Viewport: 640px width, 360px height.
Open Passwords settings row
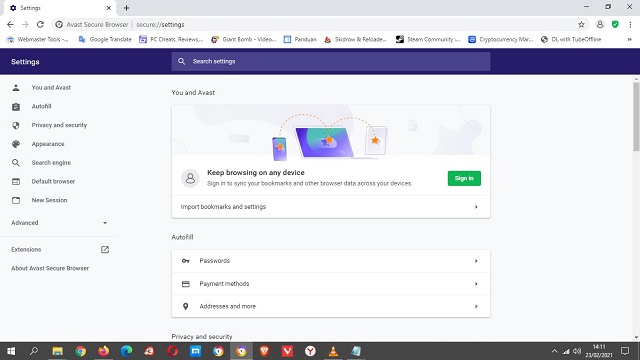pos(331,261)
